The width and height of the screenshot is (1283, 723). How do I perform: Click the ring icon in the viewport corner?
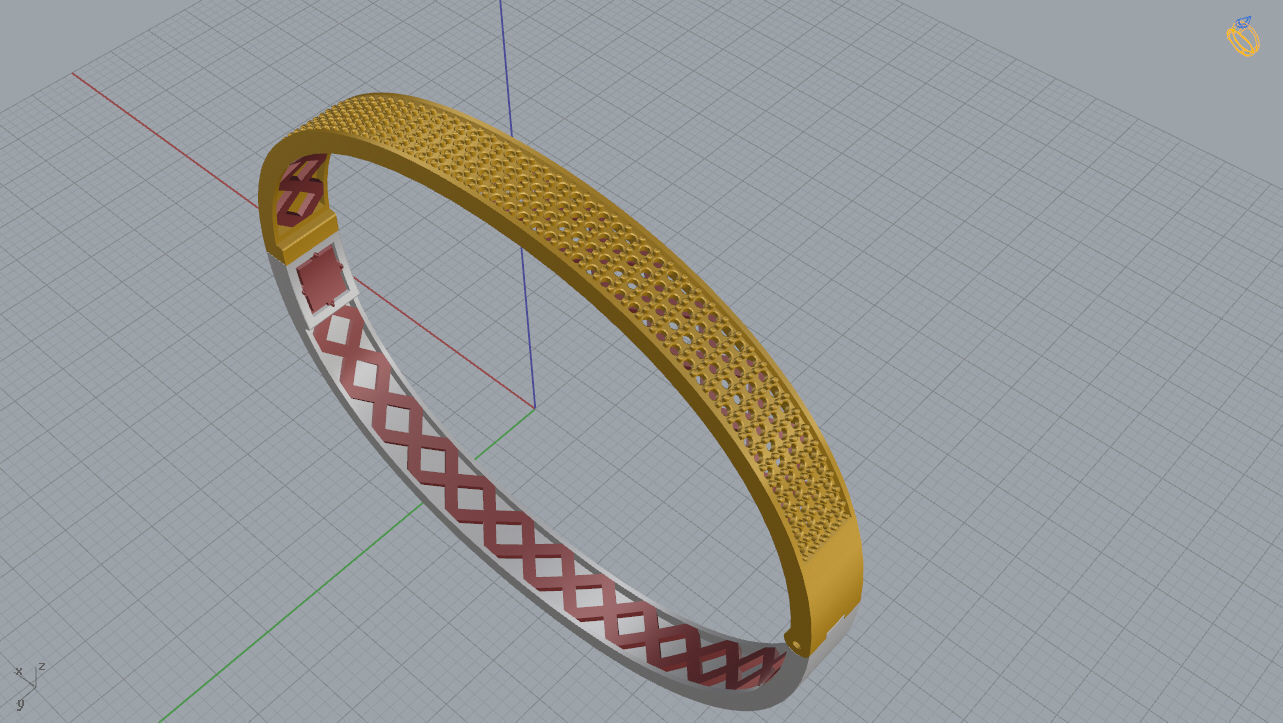1243,37
